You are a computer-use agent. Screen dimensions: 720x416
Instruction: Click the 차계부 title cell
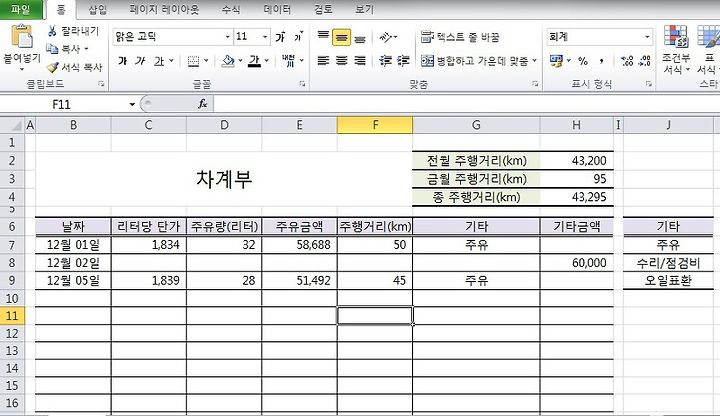pos(224,179)
